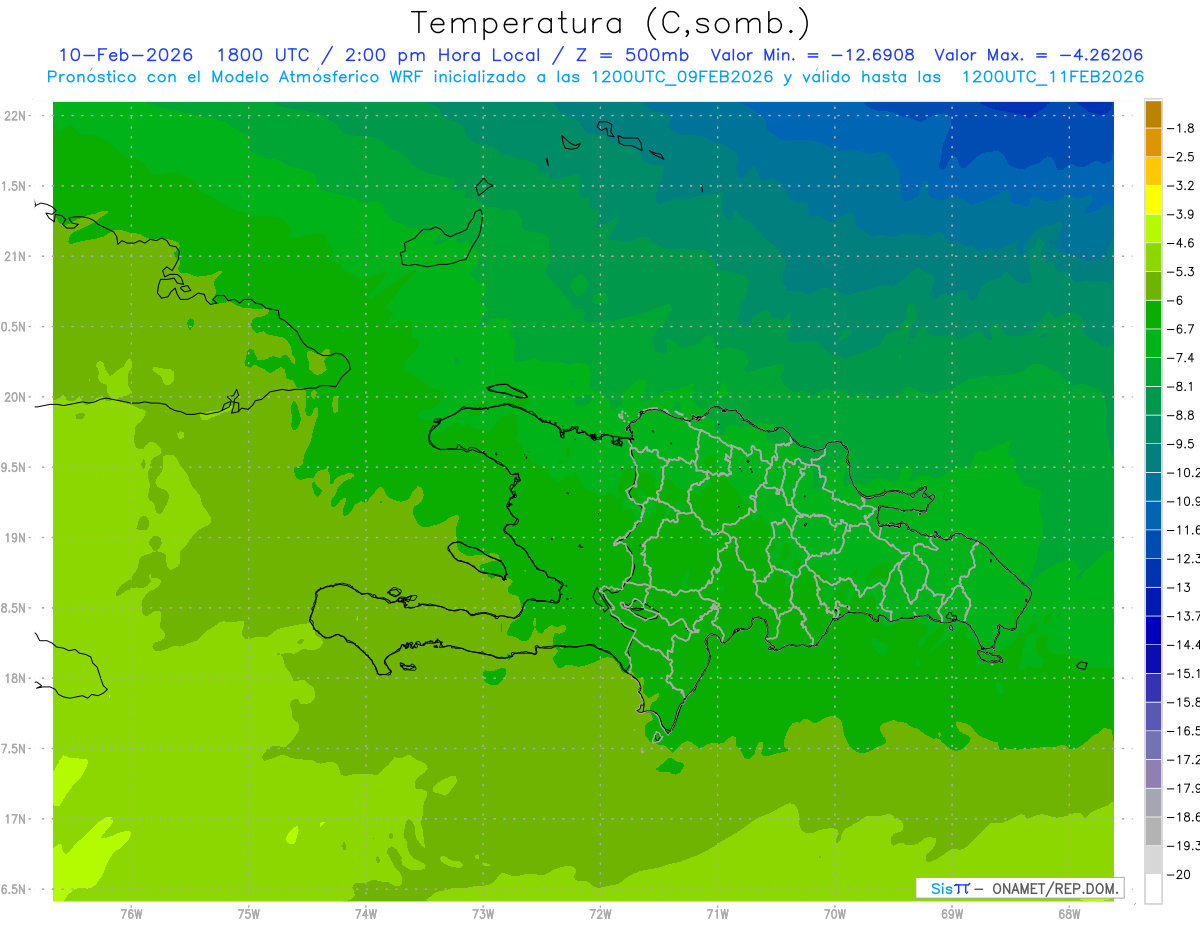The width and height of the screenshot is (1200, 927).
Task: Click the yellow swatch between -3.2 and -3.9
Action: [1153, 200]
